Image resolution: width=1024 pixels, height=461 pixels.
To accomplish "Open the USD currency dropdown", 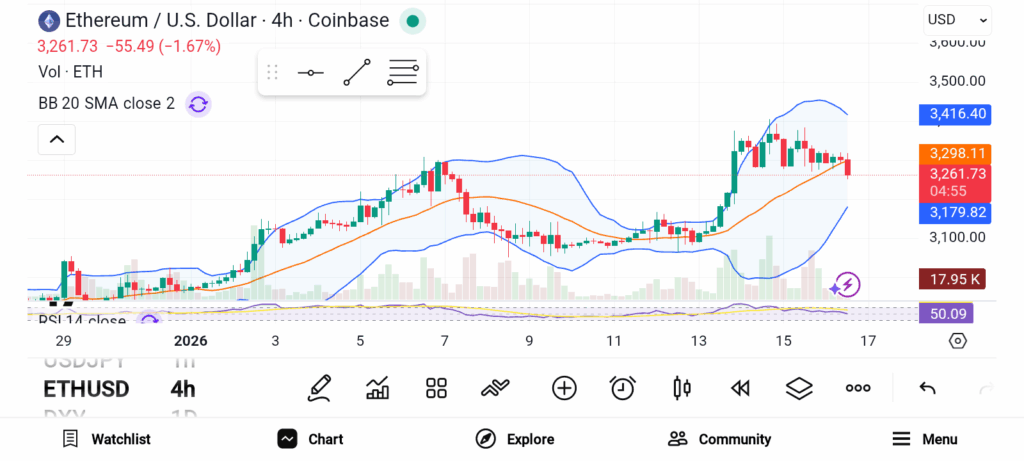I will (x=957, y=20).
